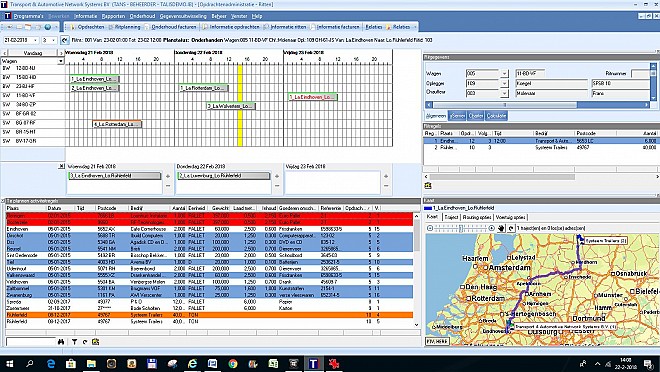The image size is (660, 372).
Task: Click the taskbar search magnifier
Action: [x=29, y=364]
